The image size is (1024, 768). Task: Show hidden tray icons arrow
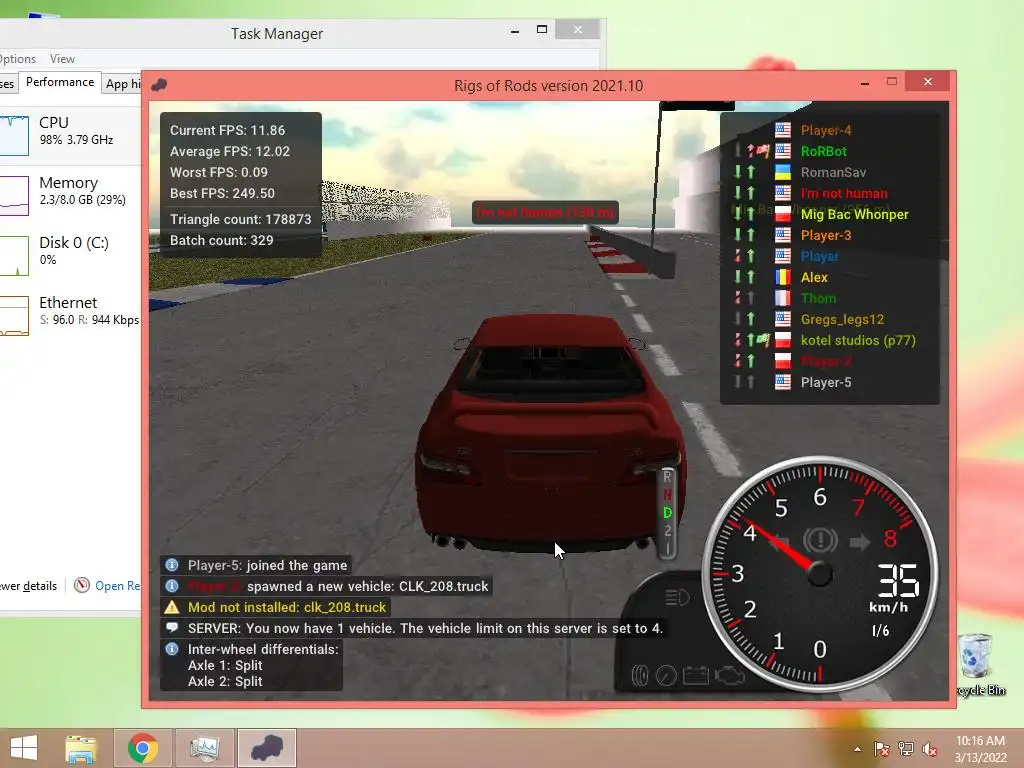857,750
